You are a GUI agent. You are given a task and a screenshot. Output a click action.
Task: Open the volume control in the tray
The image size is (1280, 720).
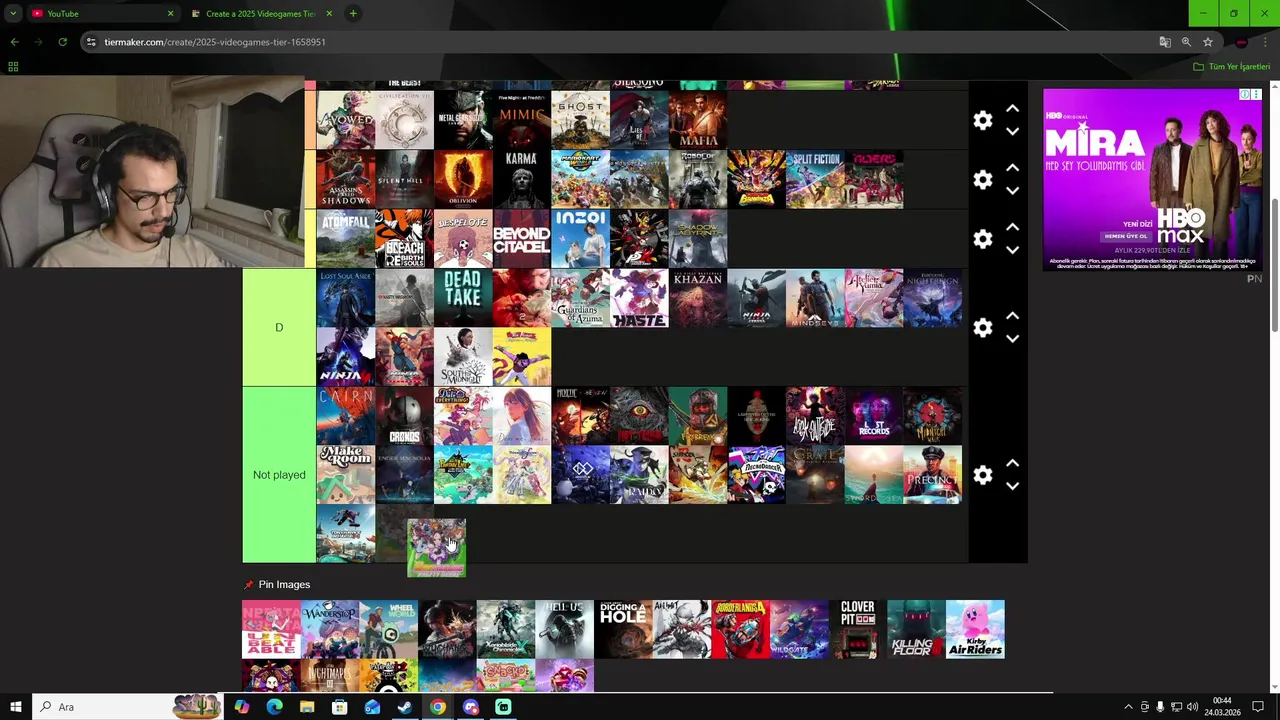tap(1192, 707)
